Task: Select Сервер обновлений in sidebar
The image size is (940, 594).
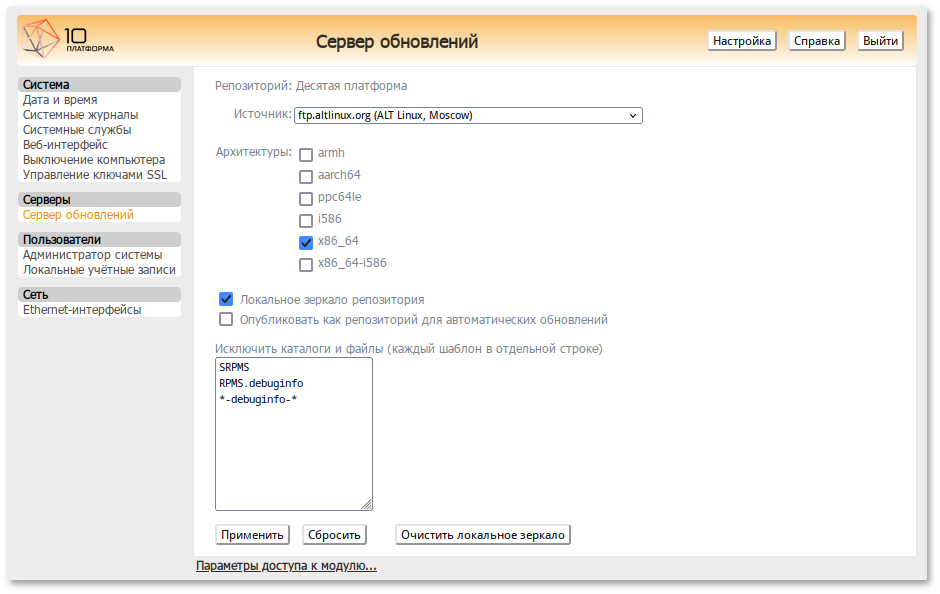Action: [78, 215]
